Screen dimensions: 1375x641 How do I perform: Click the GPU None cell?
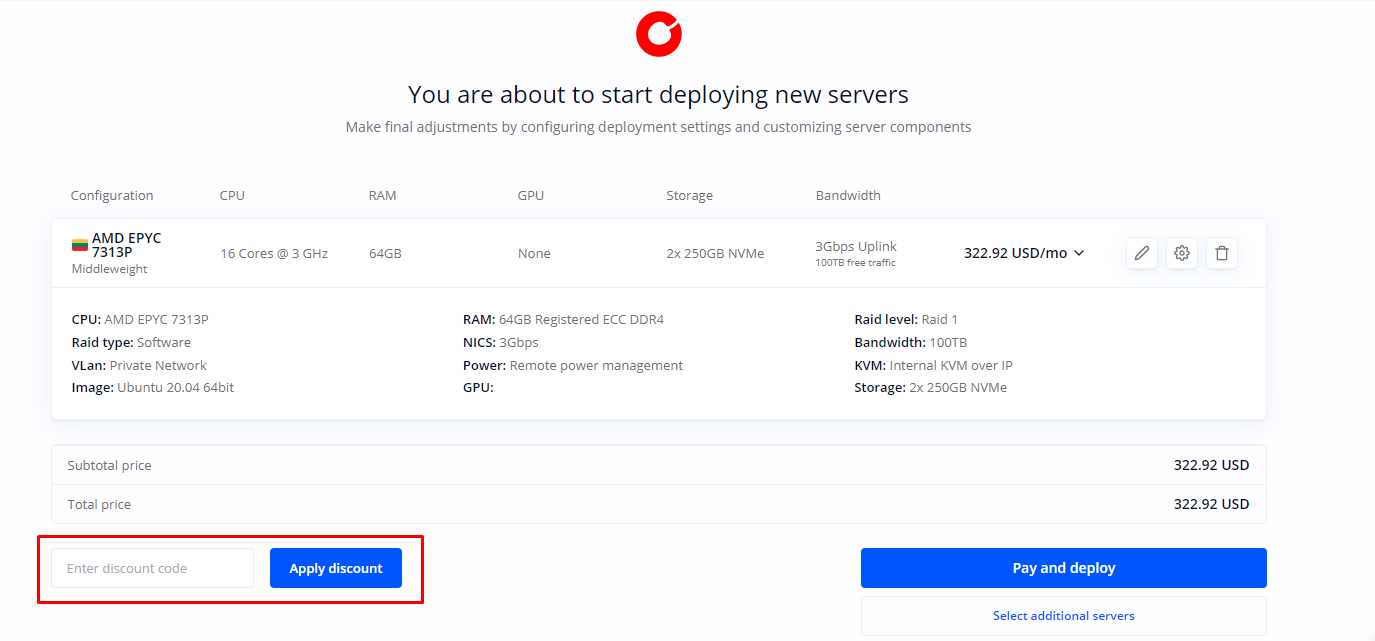[534, 254]
